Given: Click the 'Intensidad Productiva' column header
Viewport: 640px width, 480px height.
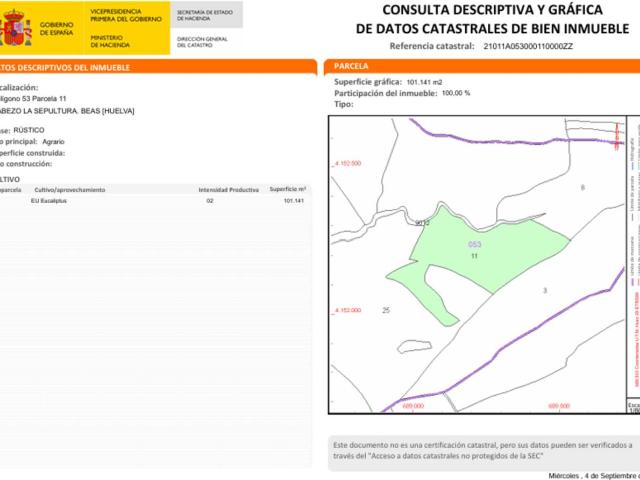Looking at the screenshot, I should click(x=229, y=190).
